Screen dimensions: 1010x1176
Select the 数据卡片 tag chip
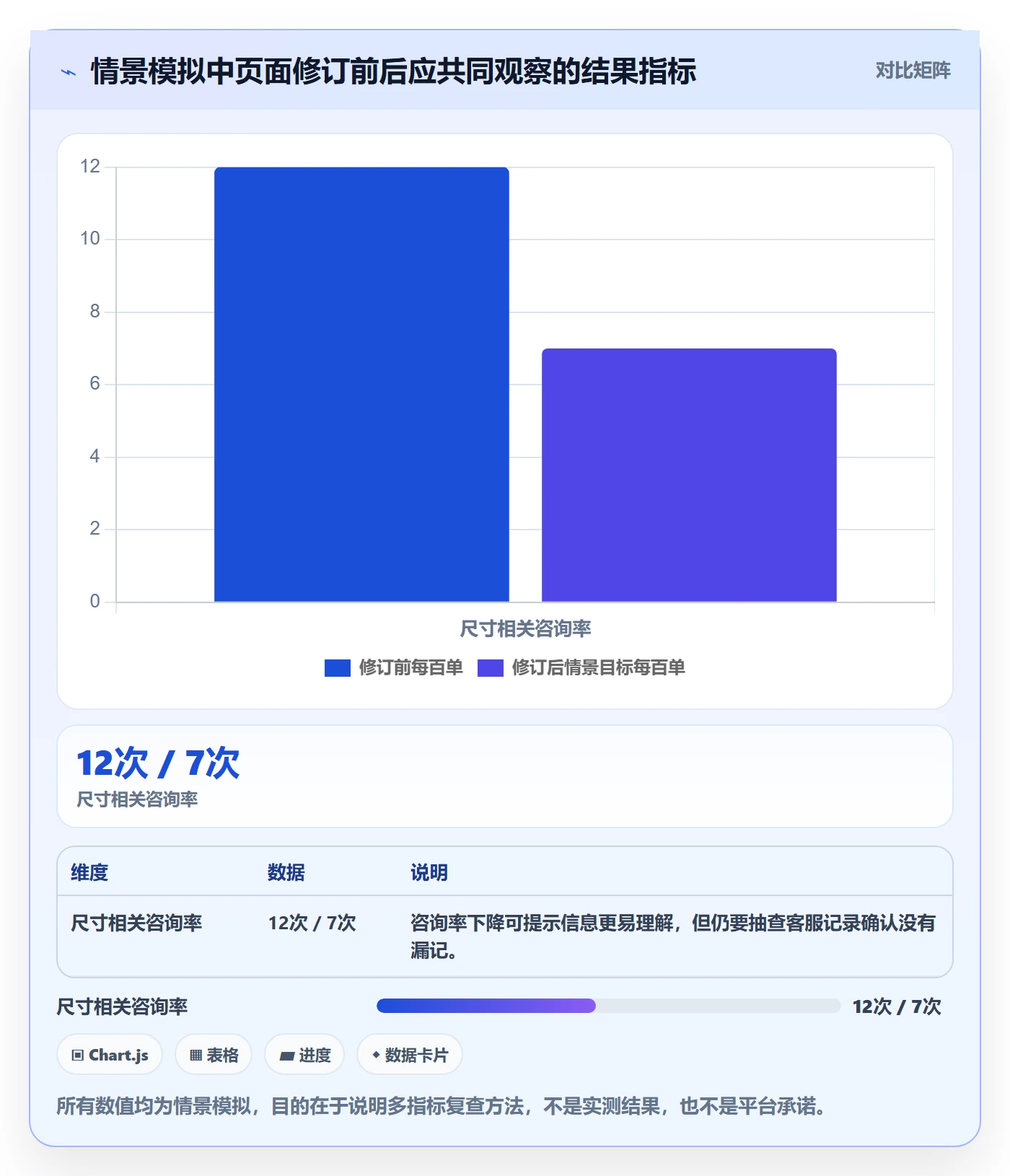point(410,1055)
